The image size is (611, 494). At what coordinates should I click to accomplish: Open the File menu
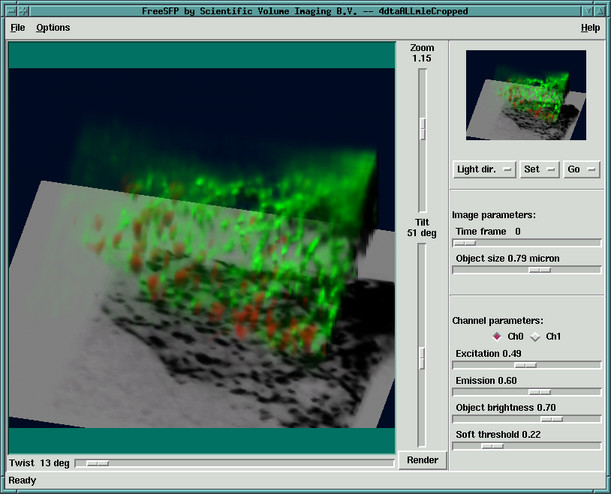(x=18, y=28)
